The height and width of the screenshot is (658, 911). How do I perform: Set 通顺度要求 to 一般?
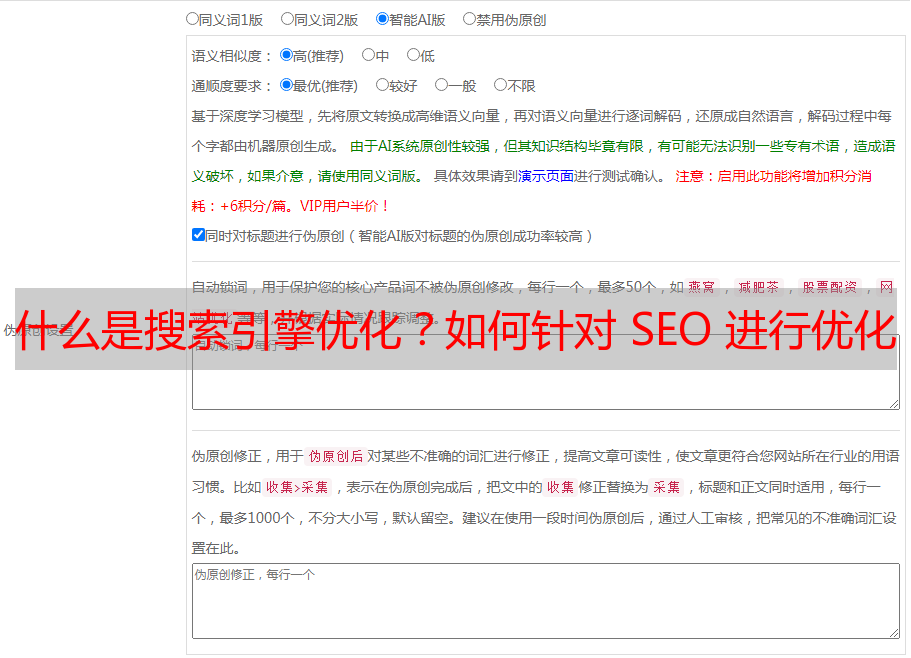click(x=441, y=85)
